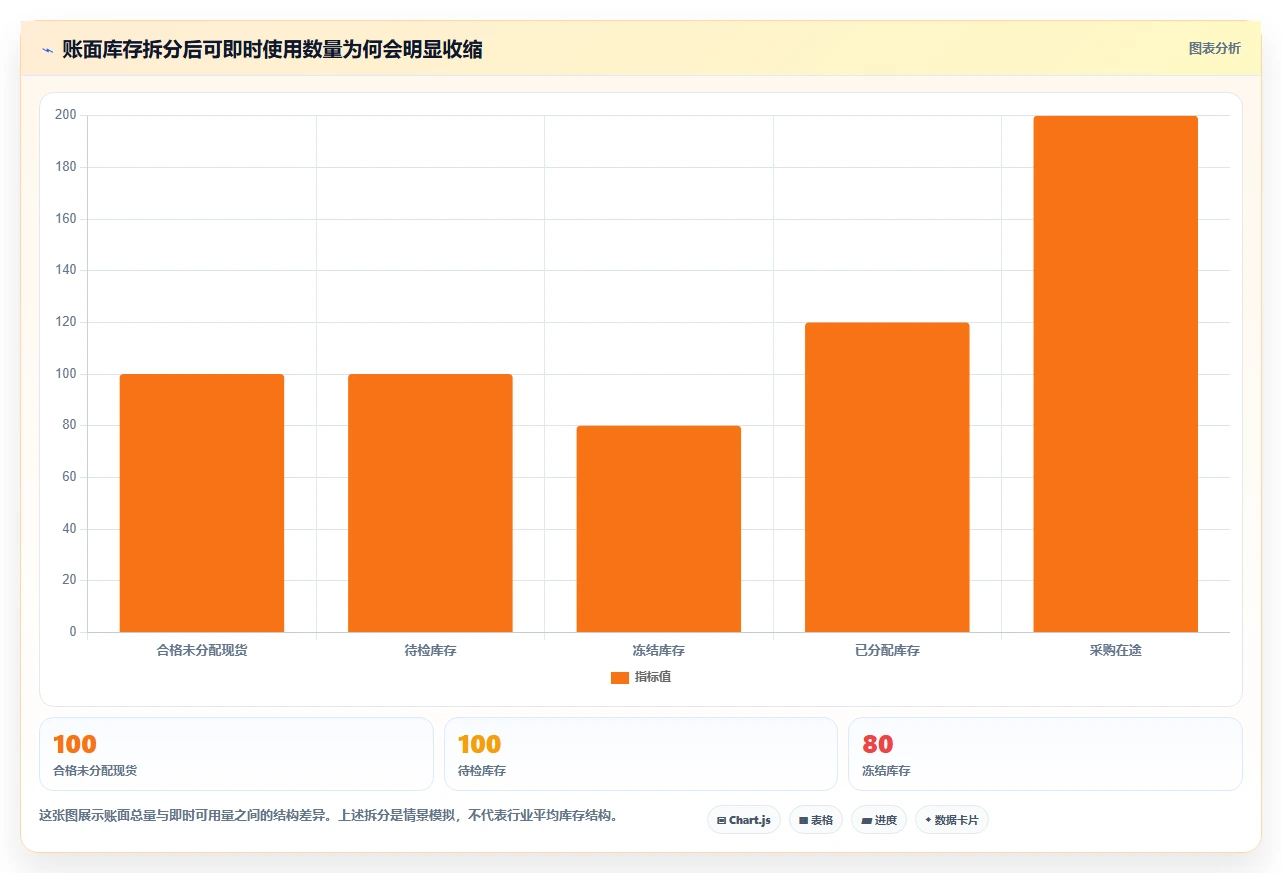
Task: Click the chart title 账面库存拆分后可即时使用数量为何会明显收缩
Action: pyautogui.click(x=272, y=50)
